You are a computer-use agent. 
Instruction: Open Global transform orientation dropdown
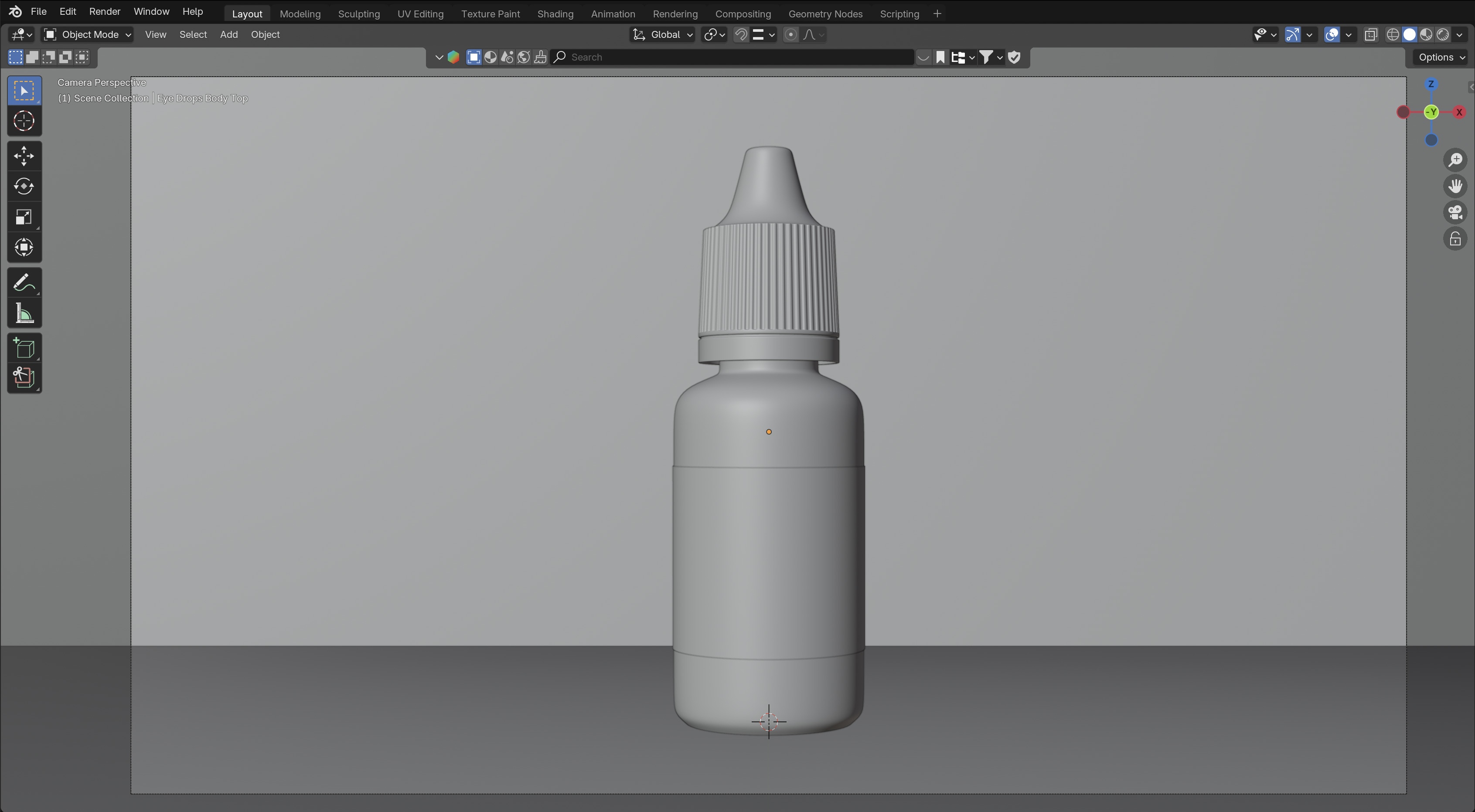[x=662, y=35]
